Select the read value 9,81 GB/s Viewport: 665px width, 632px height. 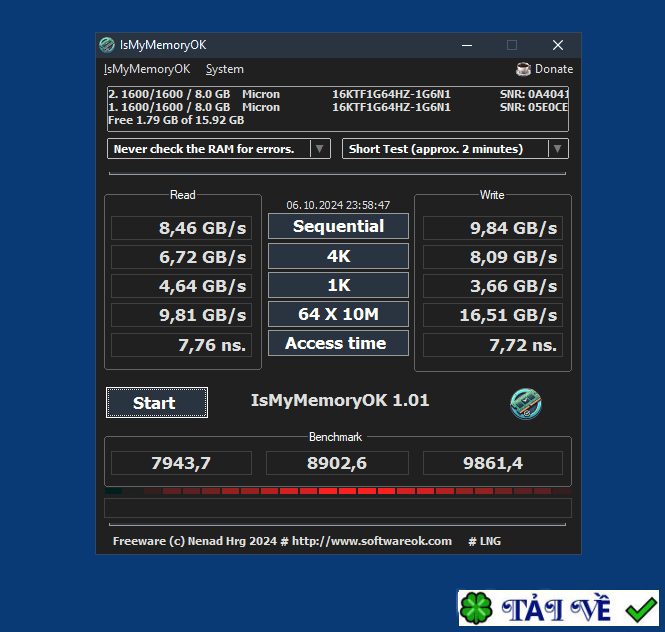click(182, 315)
